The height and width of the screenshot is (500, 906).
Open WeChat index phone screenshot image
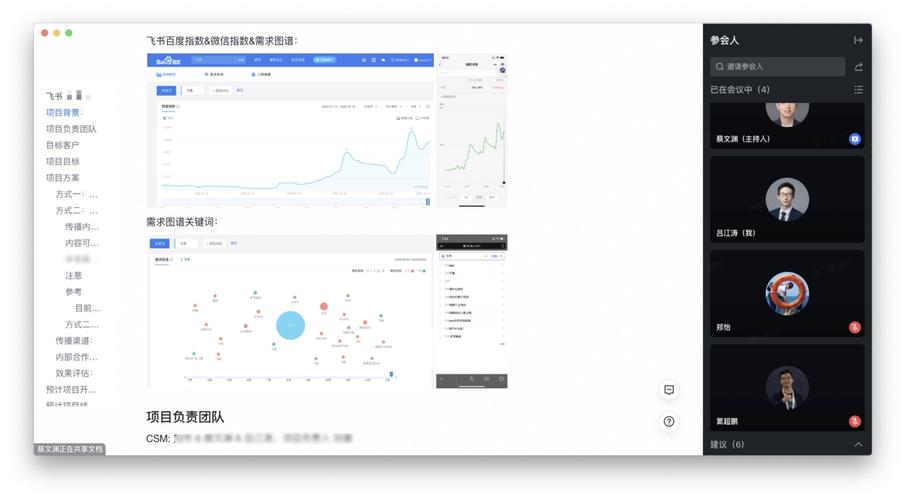coord(472,131)
